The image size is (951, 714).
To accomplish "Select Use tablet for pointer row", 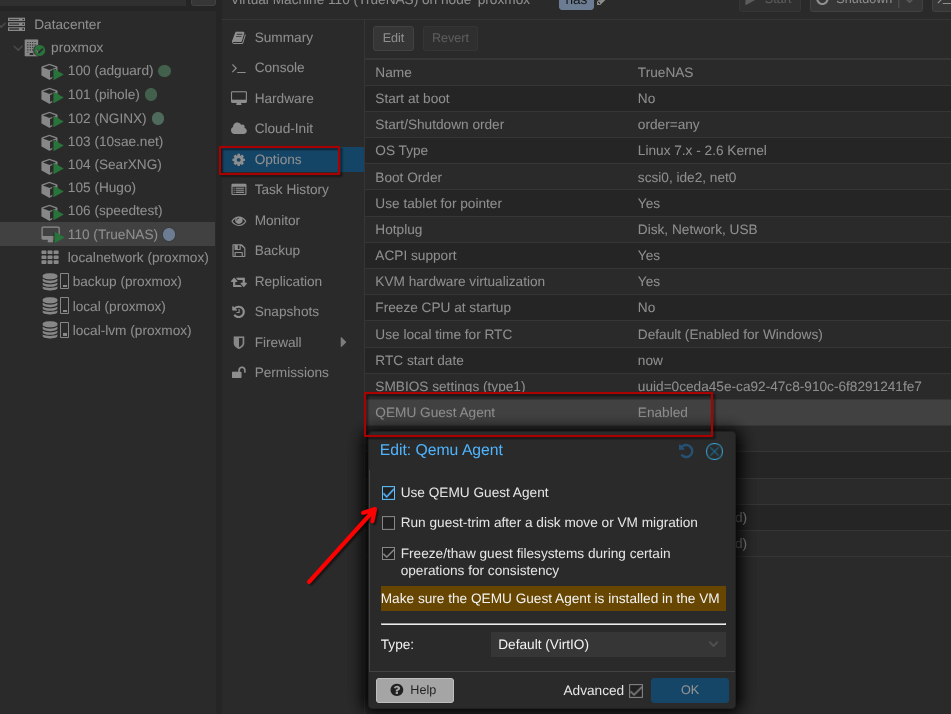I will click(657, 203).
